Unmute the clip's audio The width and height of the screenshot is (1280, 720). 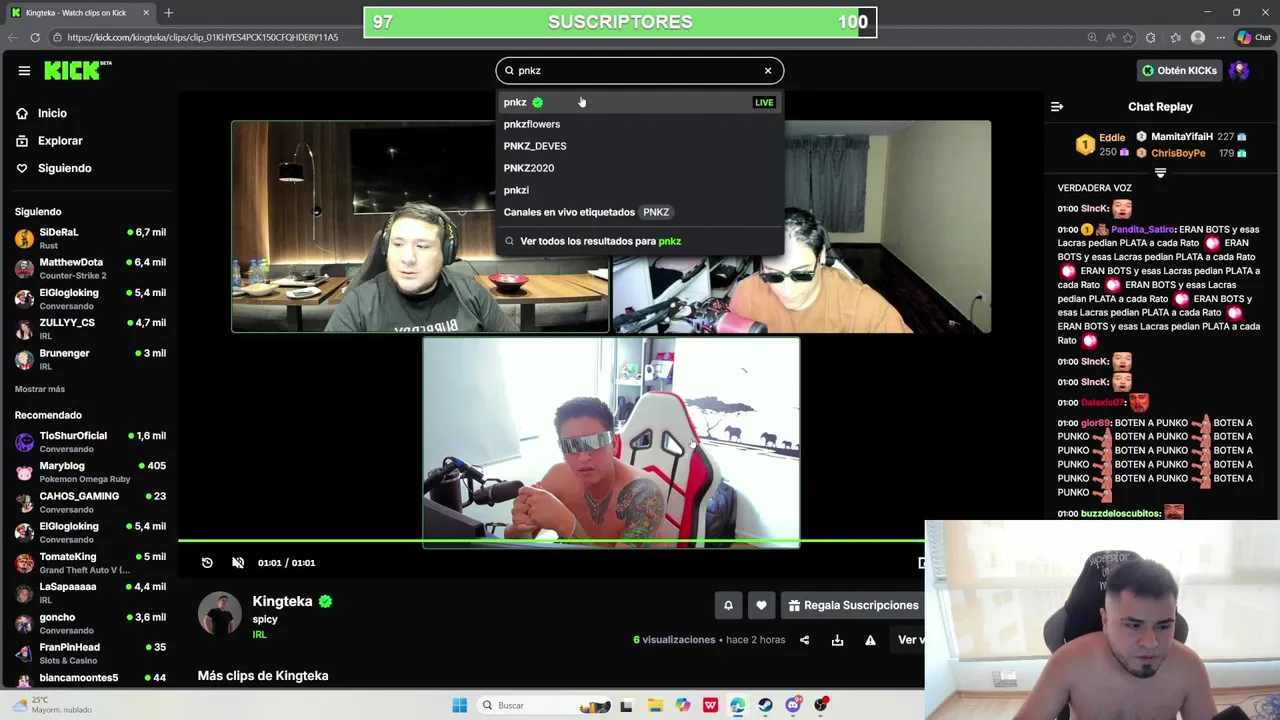click(x=238, y=563)
